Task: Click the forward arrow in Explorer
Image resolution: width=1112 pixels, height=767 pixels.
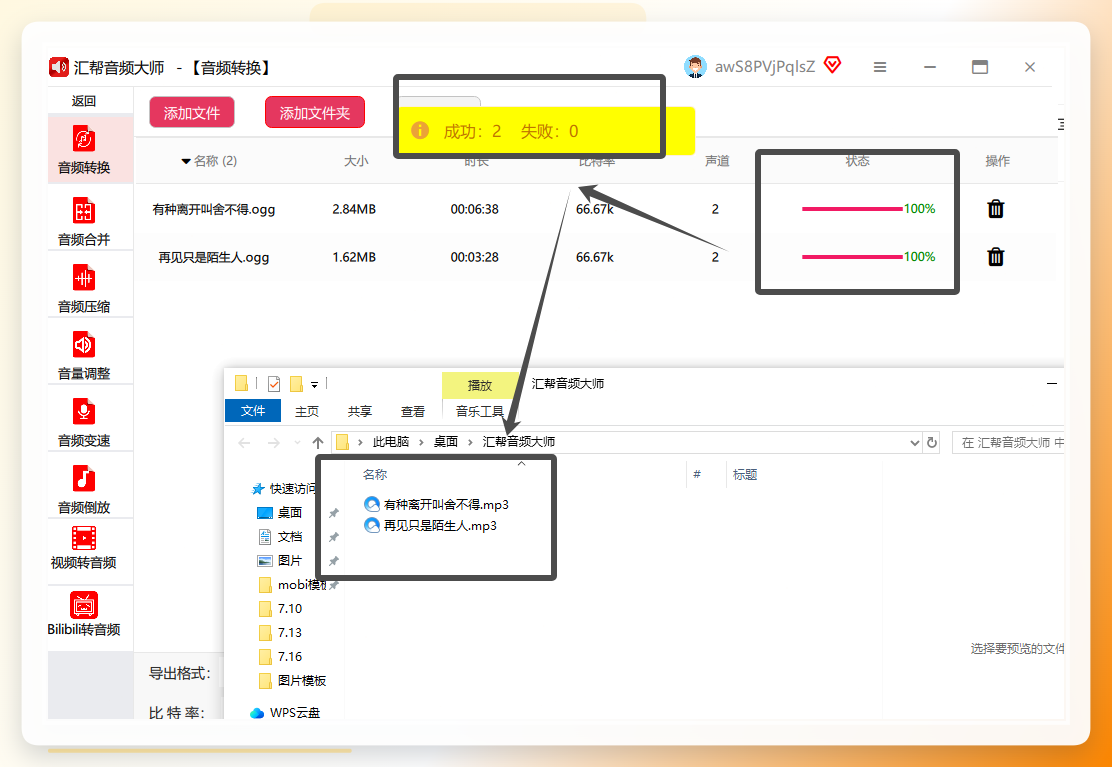Action: pyautogui.click(x=273, y=443)
